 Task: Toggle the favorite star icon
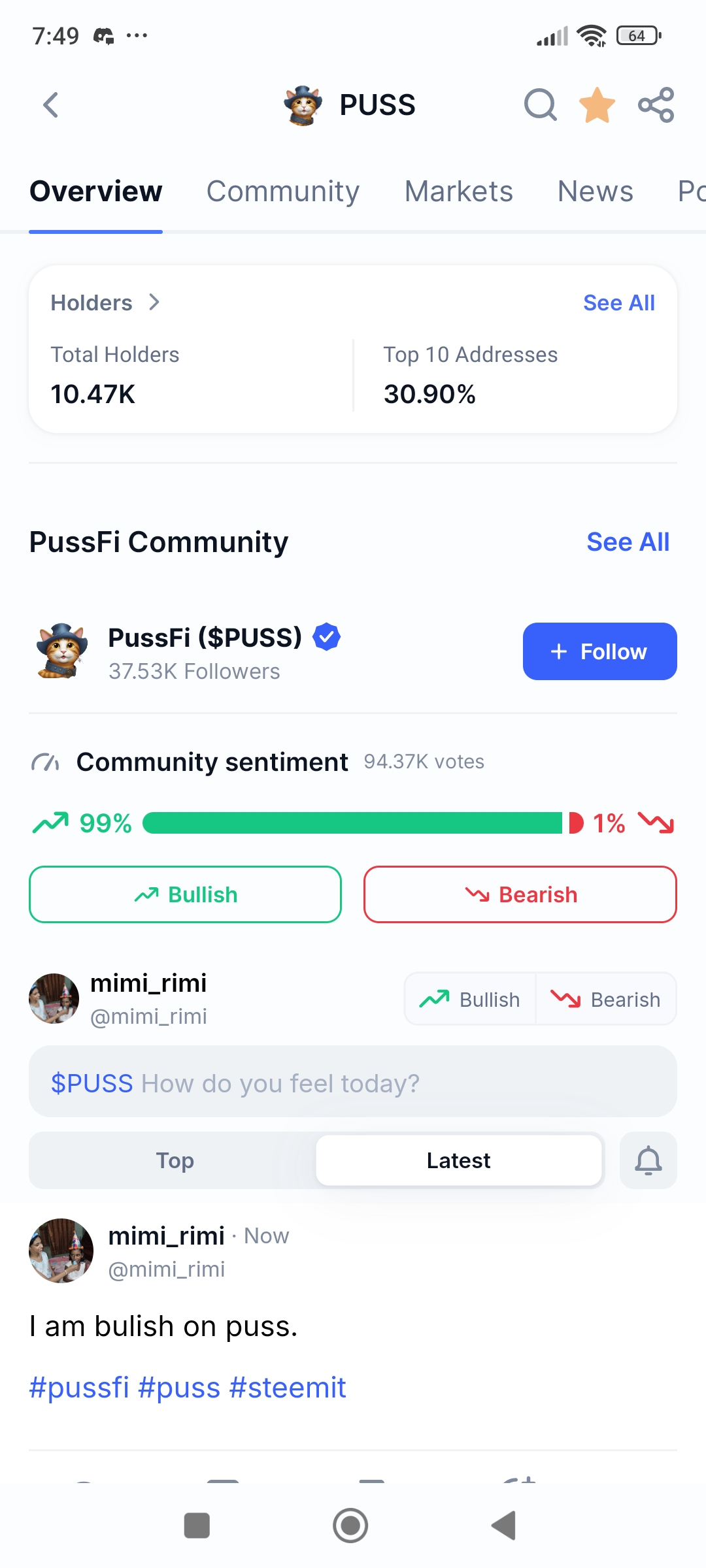coord(597,105)
